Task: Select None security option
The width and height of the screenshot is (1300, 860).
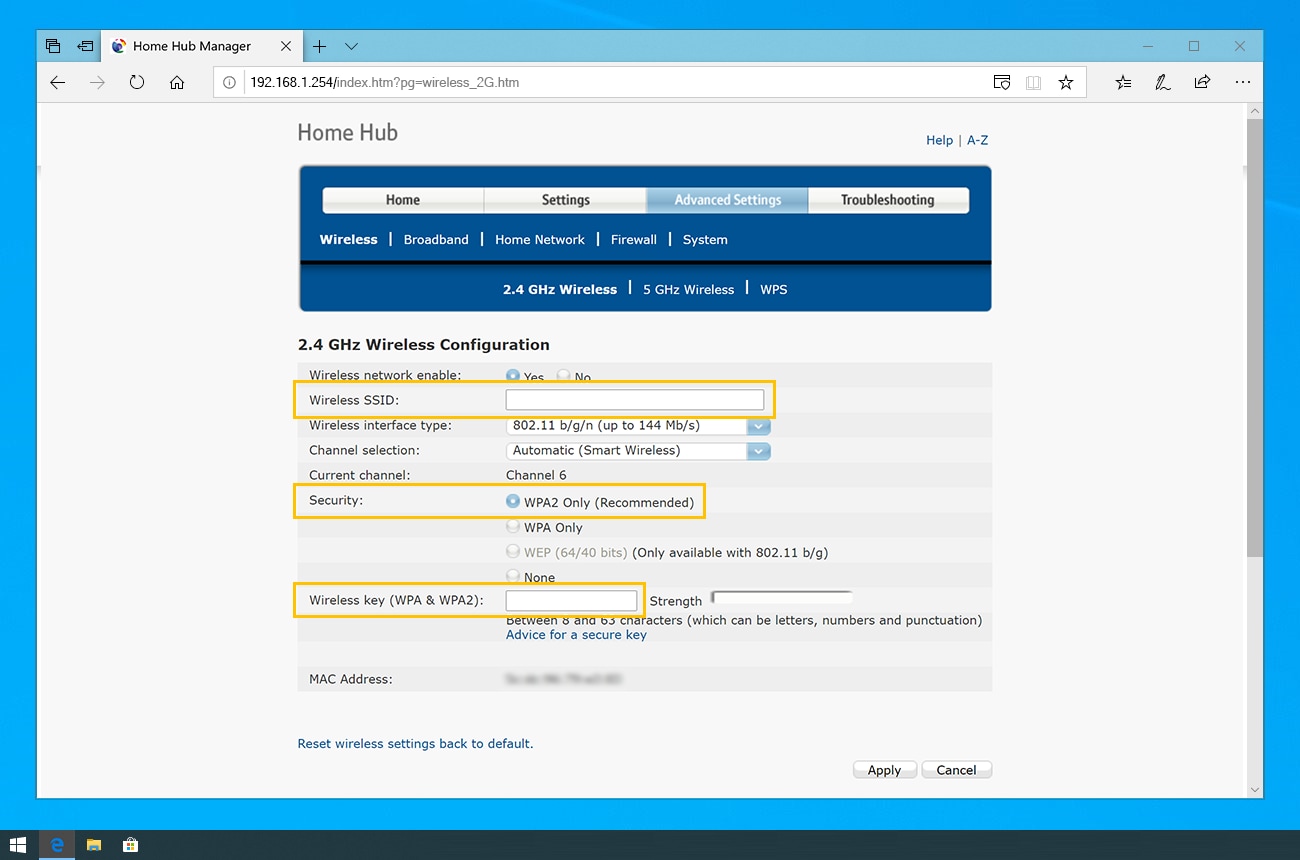Action: click(x=513, y=576)
